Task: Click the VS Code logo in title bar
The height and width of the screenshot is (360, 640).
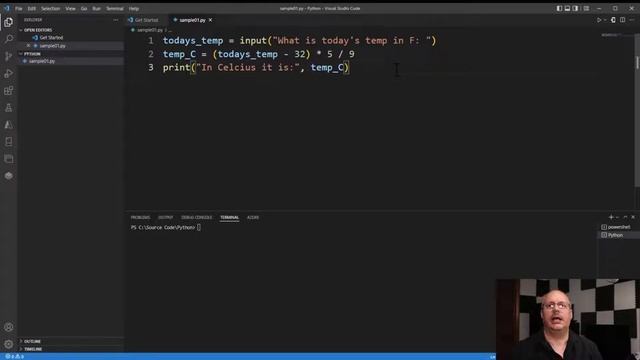Action: point(7,8)
